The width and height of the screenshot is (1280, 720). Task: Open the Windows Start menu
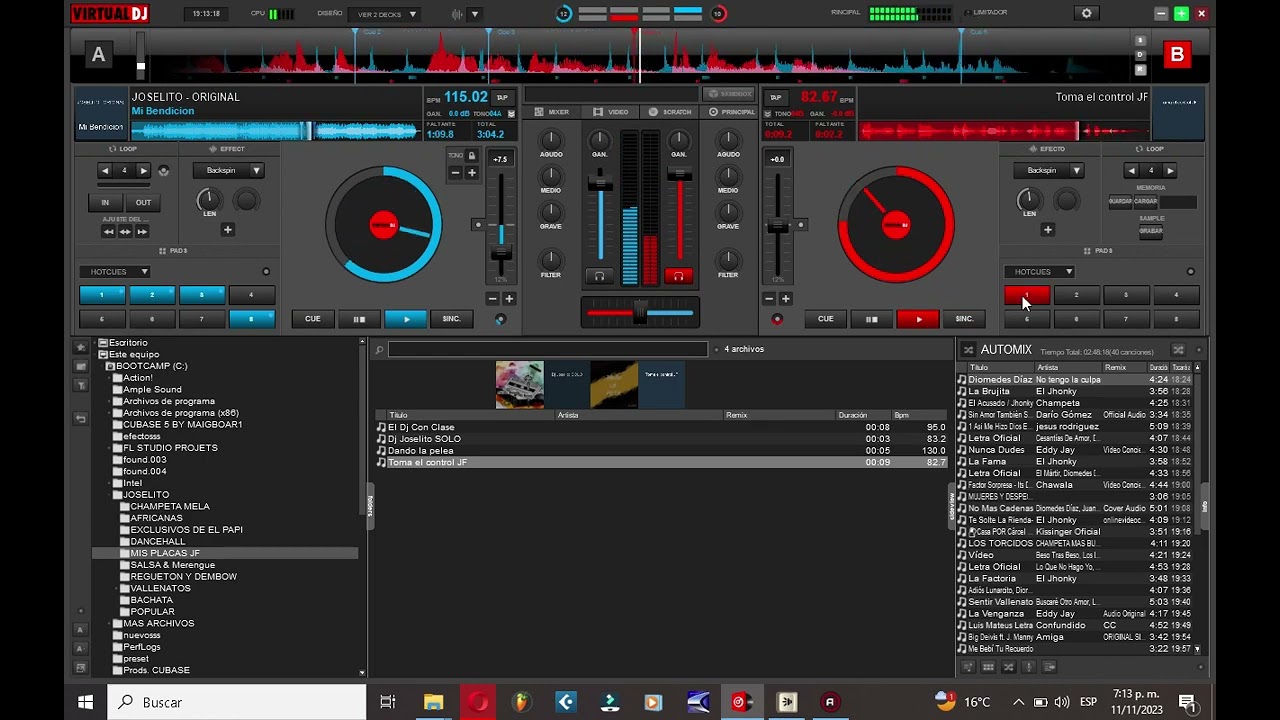click(86, 702)
